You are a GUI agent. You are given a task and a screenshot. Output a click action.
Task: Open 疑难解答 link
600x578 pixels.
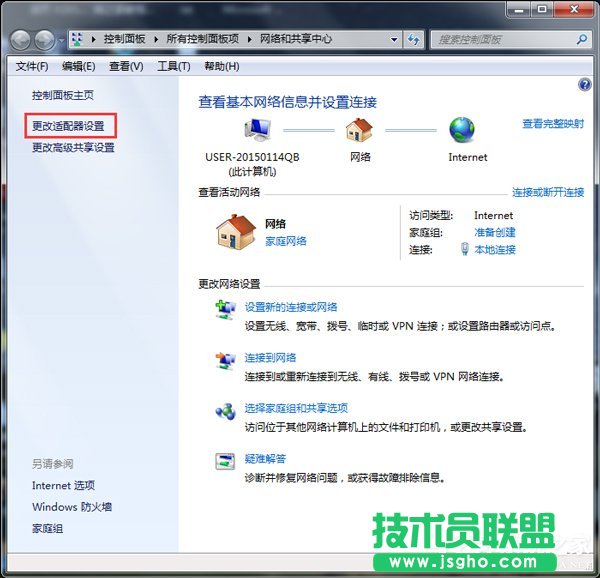click(x=265, y=459)
